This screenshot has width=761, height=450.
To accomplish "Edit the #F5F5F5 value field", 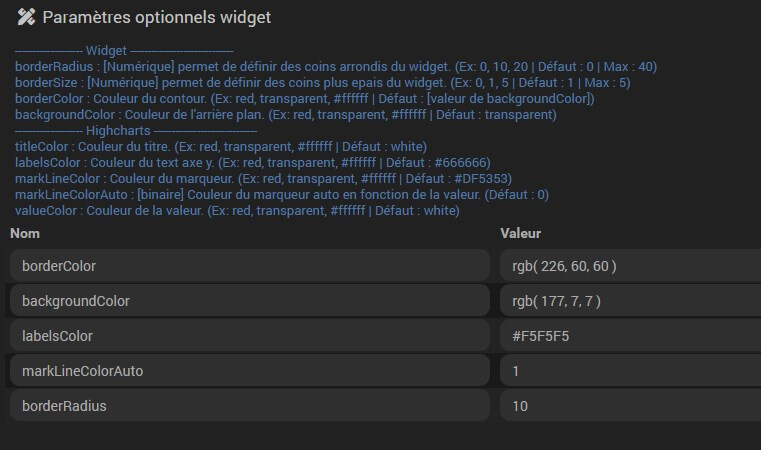I will [x=630, y=336].
